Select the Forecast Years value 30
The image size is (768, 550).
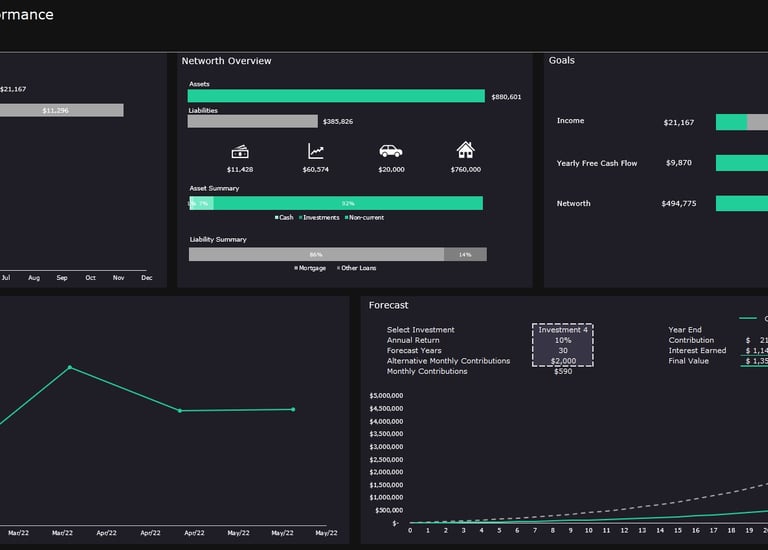coord(563,351)
